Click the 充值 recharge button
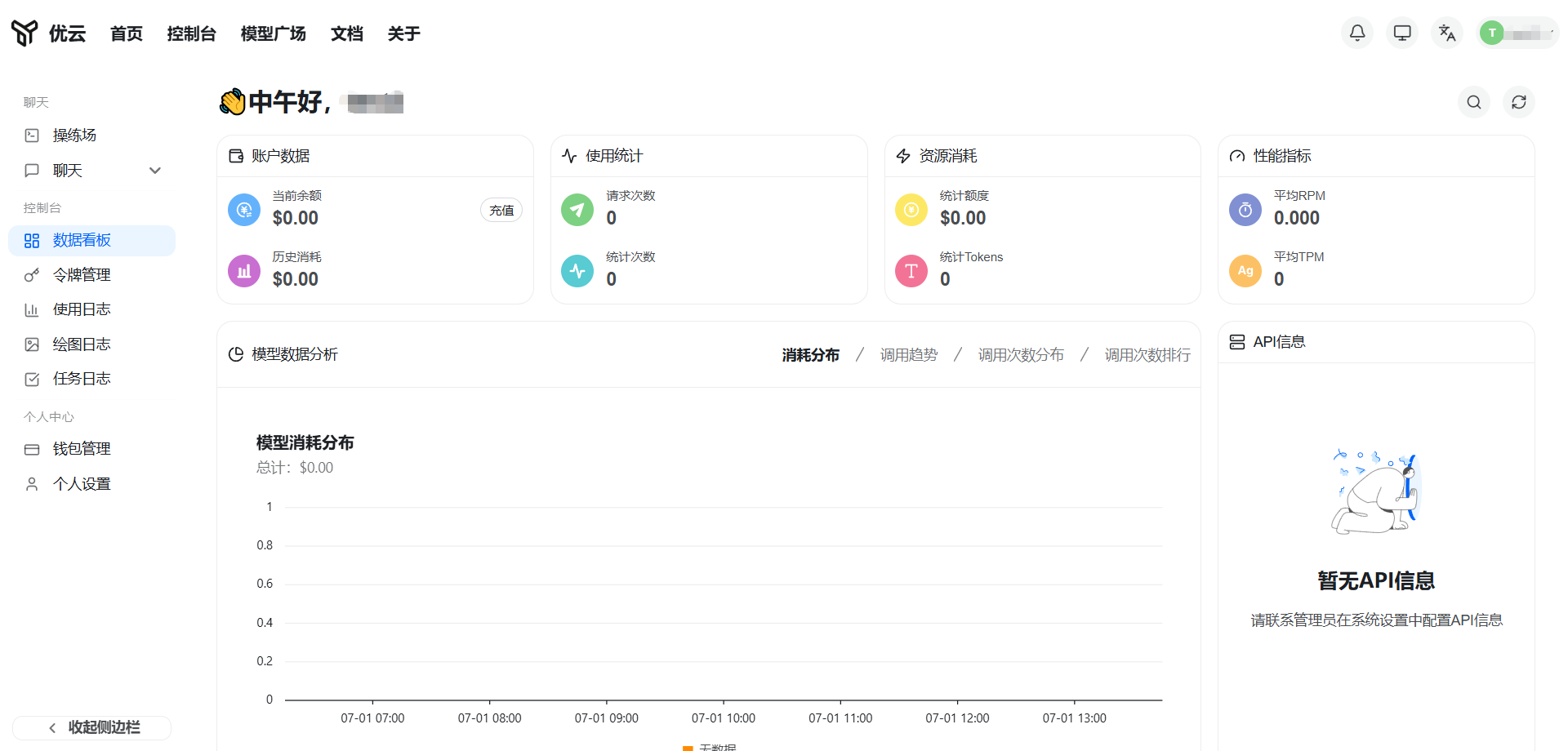The image size is (1568, 751). click(x=501, y=211)
